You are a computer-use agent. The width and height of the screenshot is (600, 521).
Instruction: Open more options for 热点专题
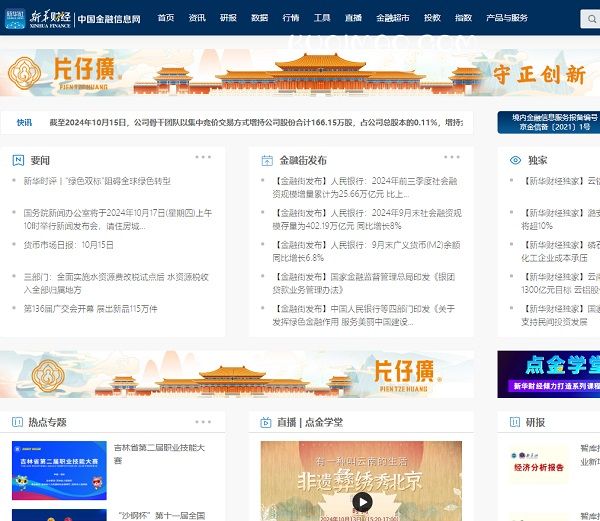point(203,422)
